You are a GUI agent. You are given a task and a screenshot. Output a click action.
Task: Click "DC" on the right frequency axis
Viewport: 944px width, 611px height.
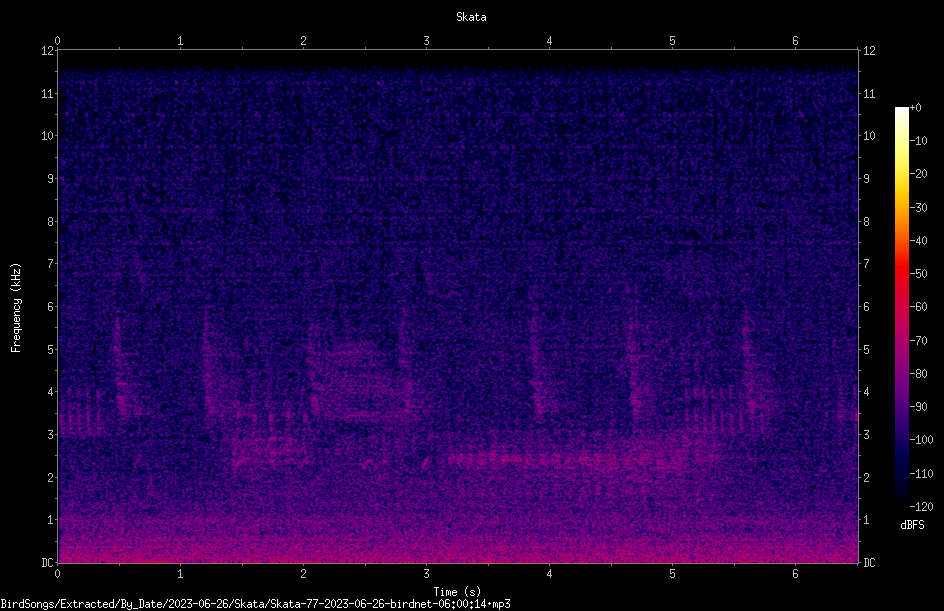pos(869,563)
